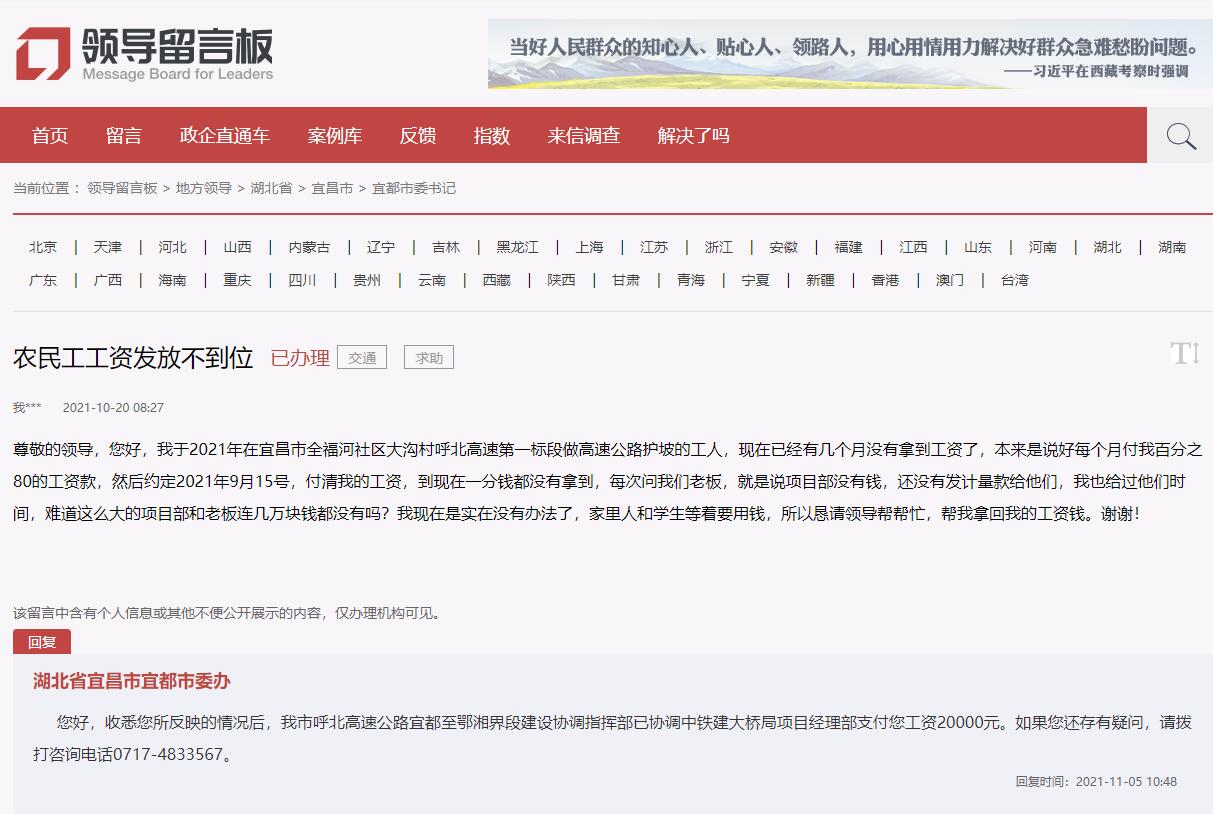Select the 北京 province link
This screenshot has height=814, width=1213.
(43, 247)
